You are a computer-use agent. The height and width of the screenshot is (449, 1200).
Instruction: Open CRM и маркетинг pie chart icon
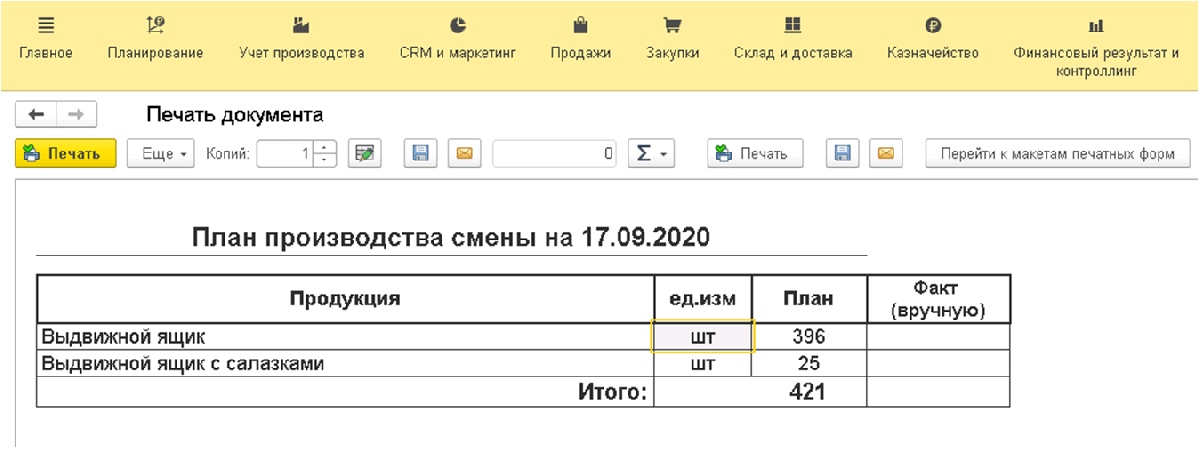click(x=457, y=25)
